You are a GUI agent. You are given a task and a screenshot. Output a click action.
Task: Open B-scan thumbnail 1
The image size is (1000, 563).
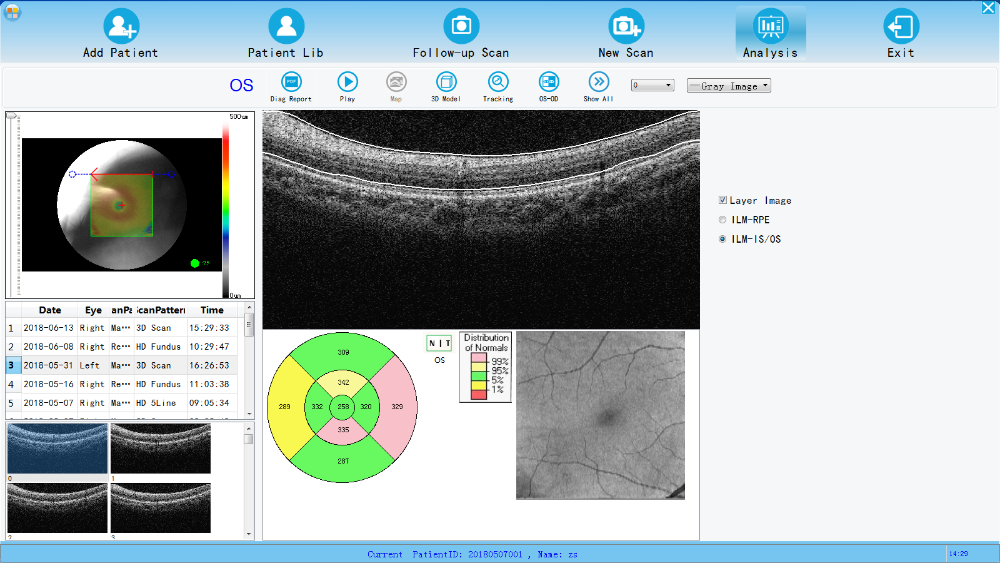point(161,449)
